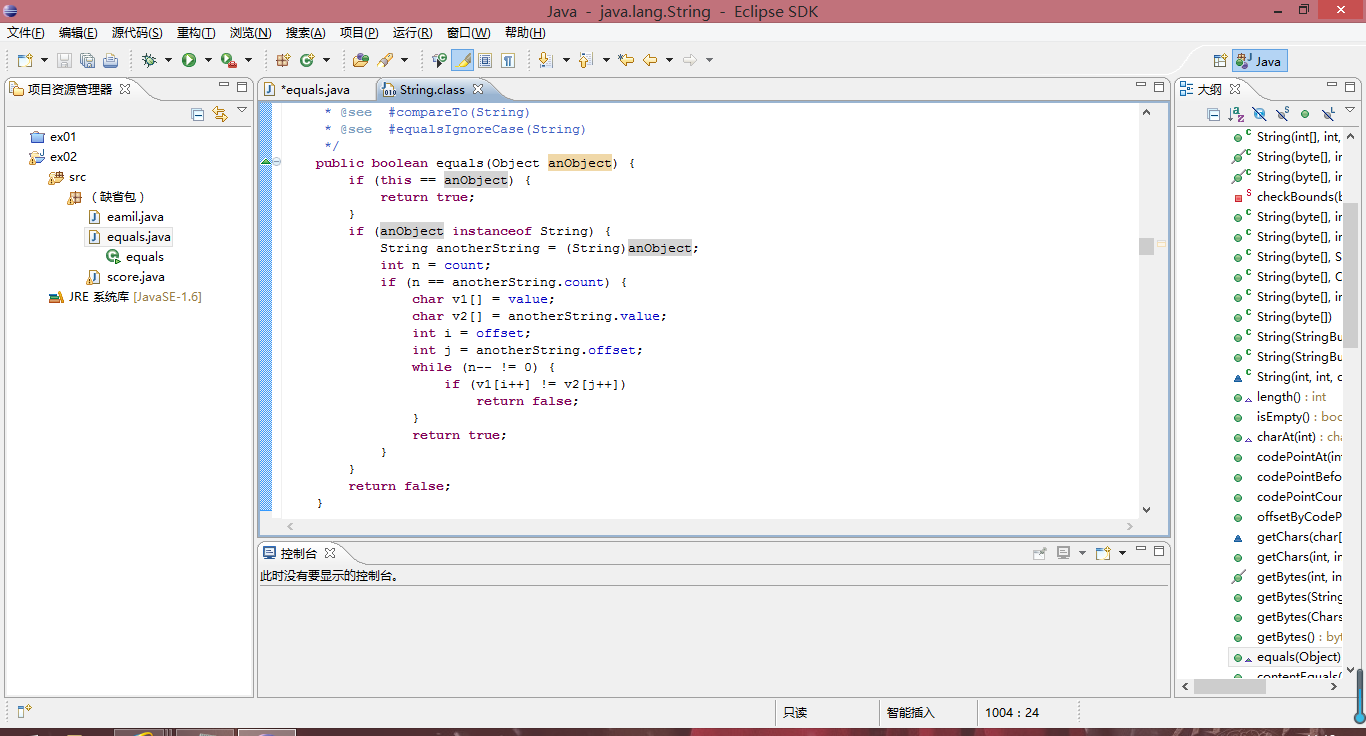Image resolution: width=1366 pixels, height=736 pixels.
Task: Click the editor vertical scrollbar down arrow
Action: click(x=1146, y=509)
